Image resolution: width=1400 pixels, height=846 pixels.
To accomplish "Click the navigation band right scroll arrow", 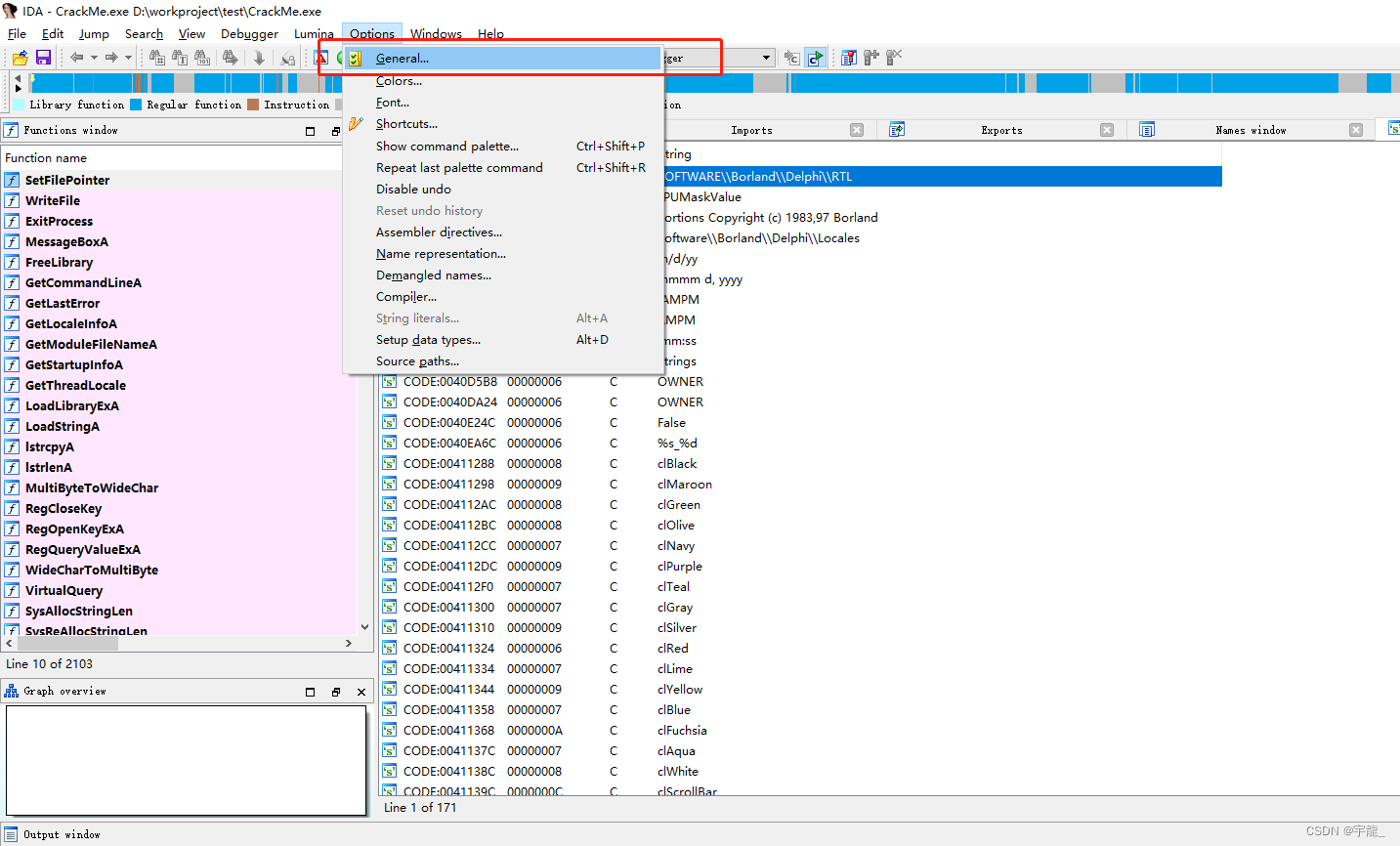I will (18, 88).
